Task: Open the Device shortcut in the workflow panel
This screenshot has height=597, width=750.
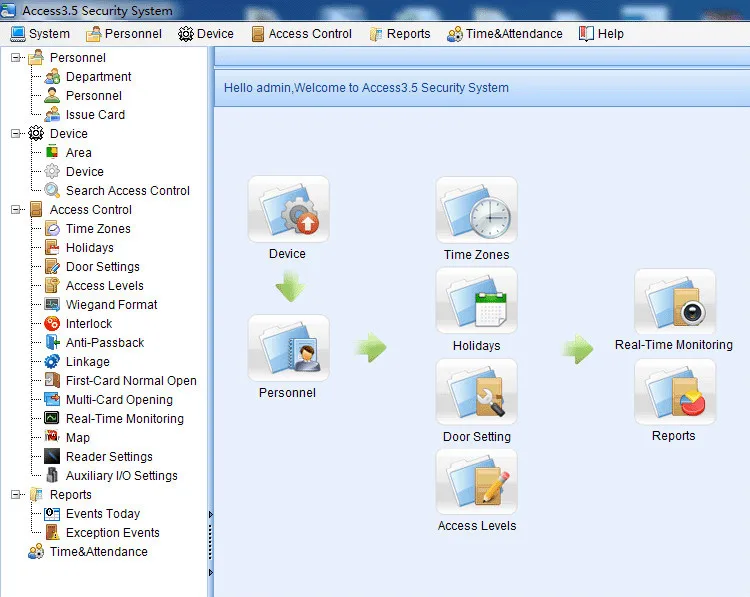Action: point(288,209)
